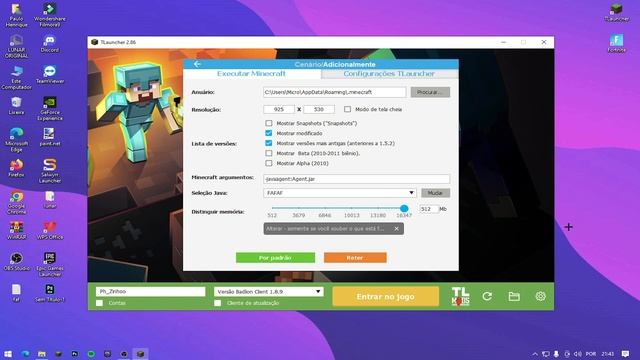Click the Por padrão button
The height and width of the screenshot is (360, 640).
(x=276, y=258)
